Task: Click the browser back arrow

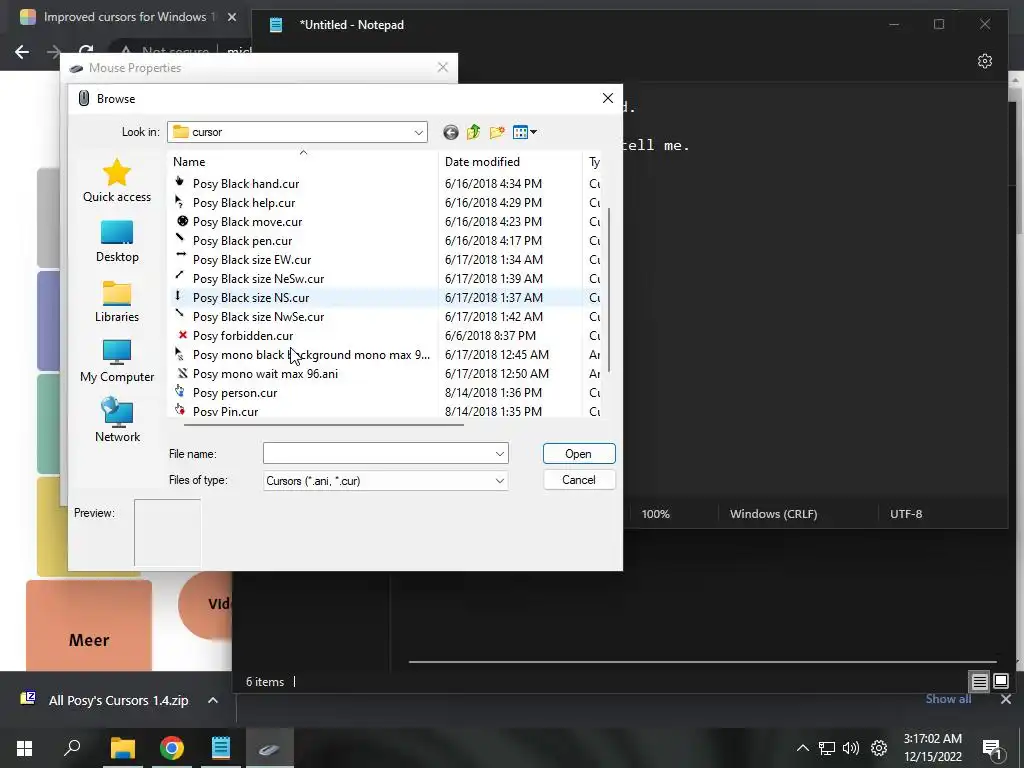Action: click(22, 52)
